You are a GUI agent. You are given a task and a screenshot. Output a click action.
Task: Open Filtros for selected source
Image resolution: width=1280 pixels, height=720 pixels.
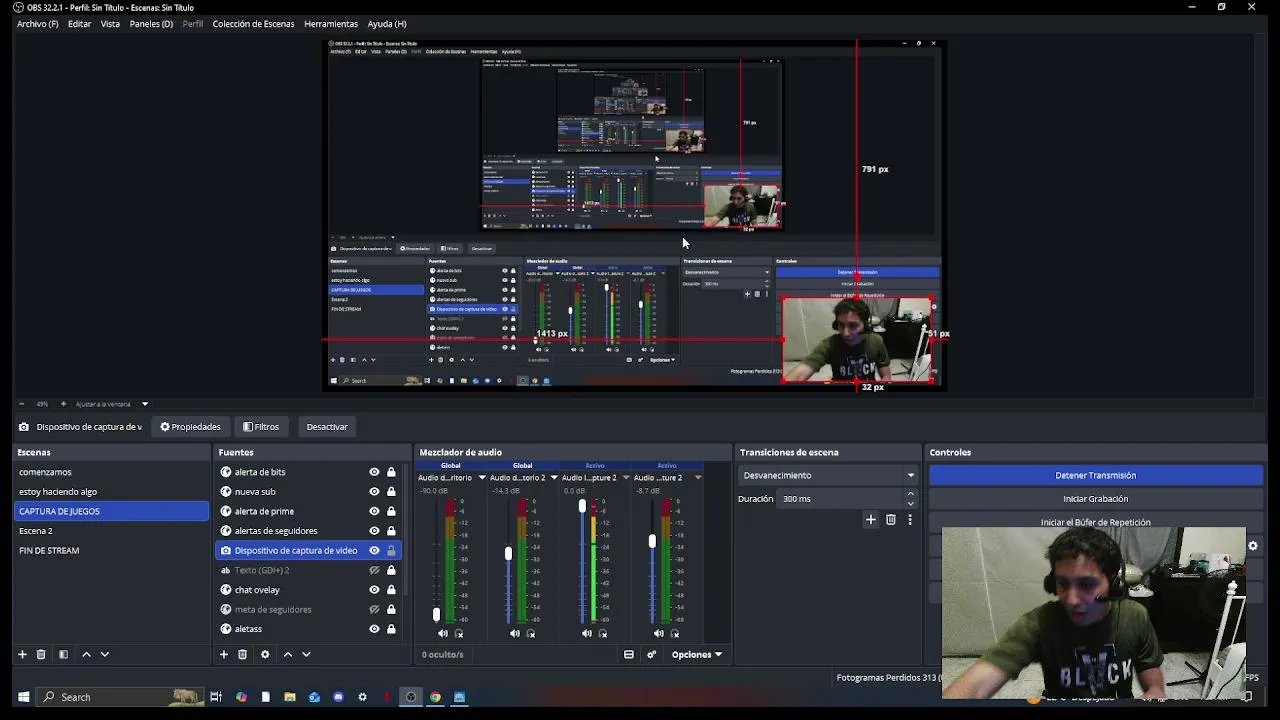pos(261,427)
